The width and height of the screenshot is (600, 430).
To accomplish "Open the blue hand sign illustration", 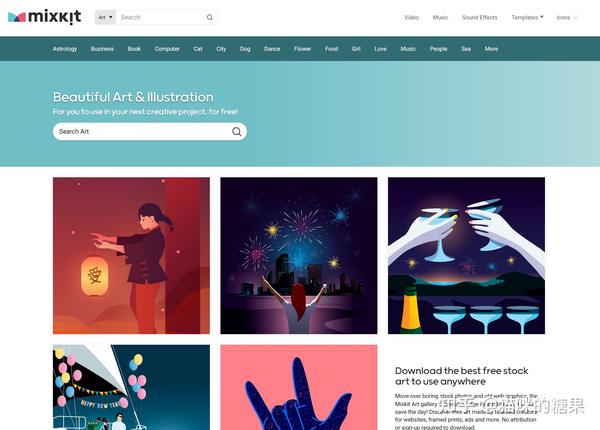I will pyautogui.click(x=299, y=387).
